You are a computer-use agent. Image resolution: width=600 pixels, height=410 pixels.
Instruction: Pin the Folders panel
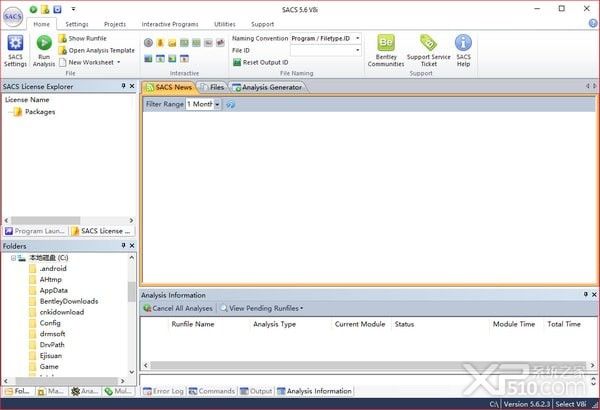pyautogui.click(x=123, y=245)
